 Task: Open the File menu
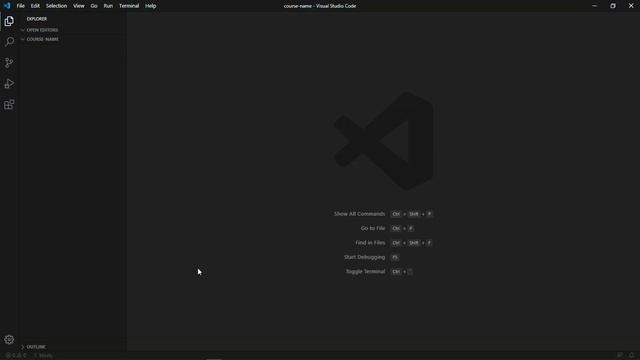click(20, 6)
